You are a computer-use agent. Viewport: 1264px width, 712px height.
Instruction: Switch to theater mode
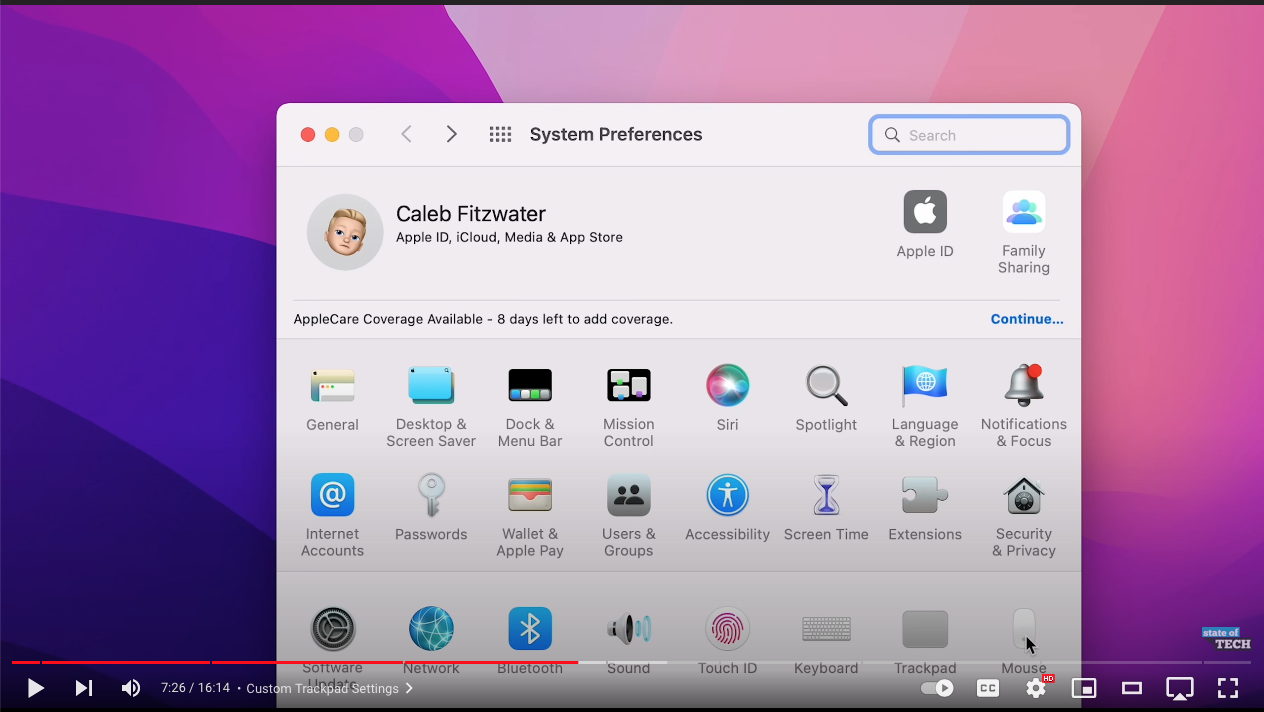click(x=1132, y=688)
